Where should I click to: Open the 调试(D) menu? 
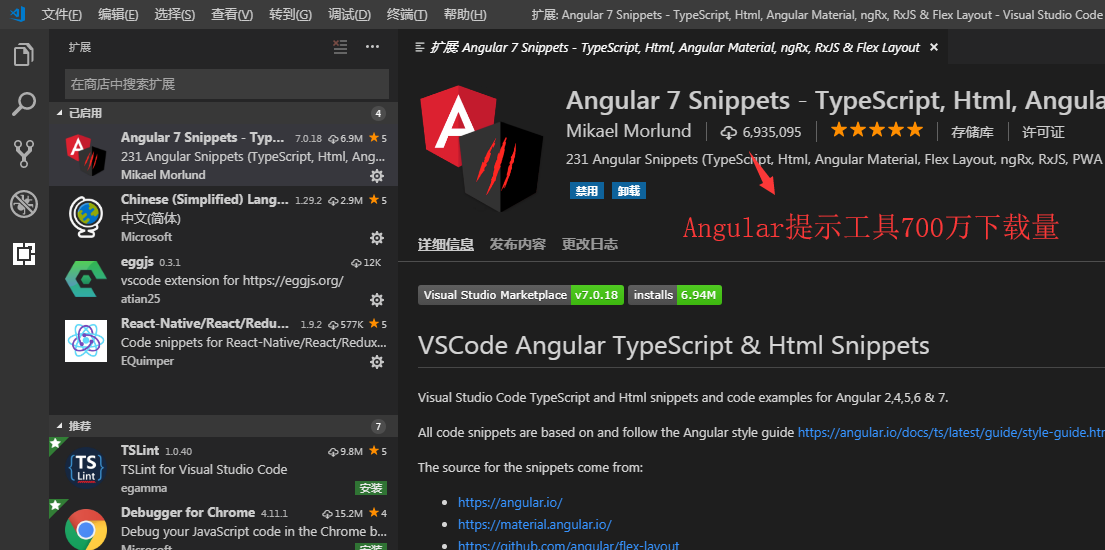click(349, 14)
